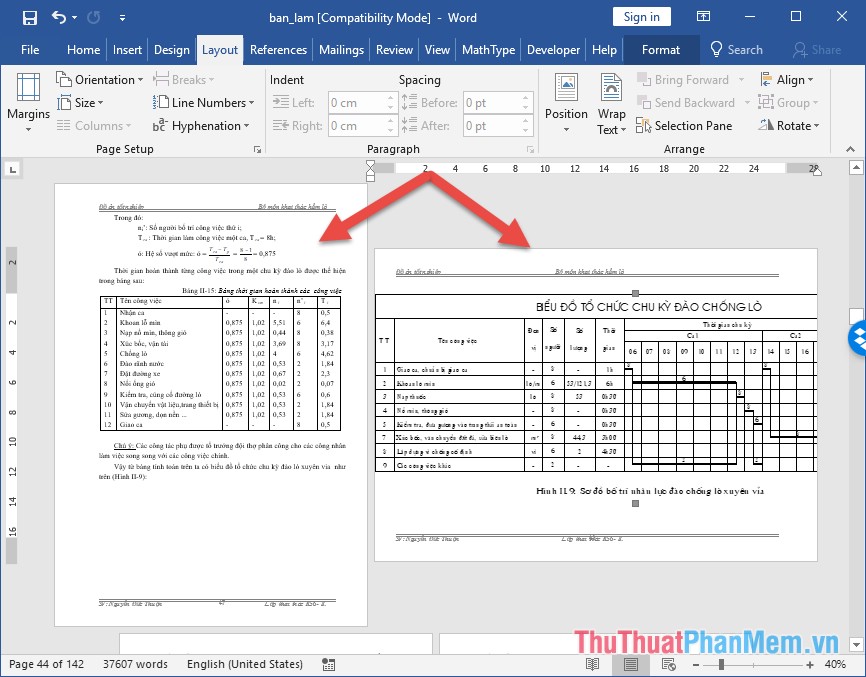Select the Web Layout view icon
The image size is (866, 677).
(667, 663)
